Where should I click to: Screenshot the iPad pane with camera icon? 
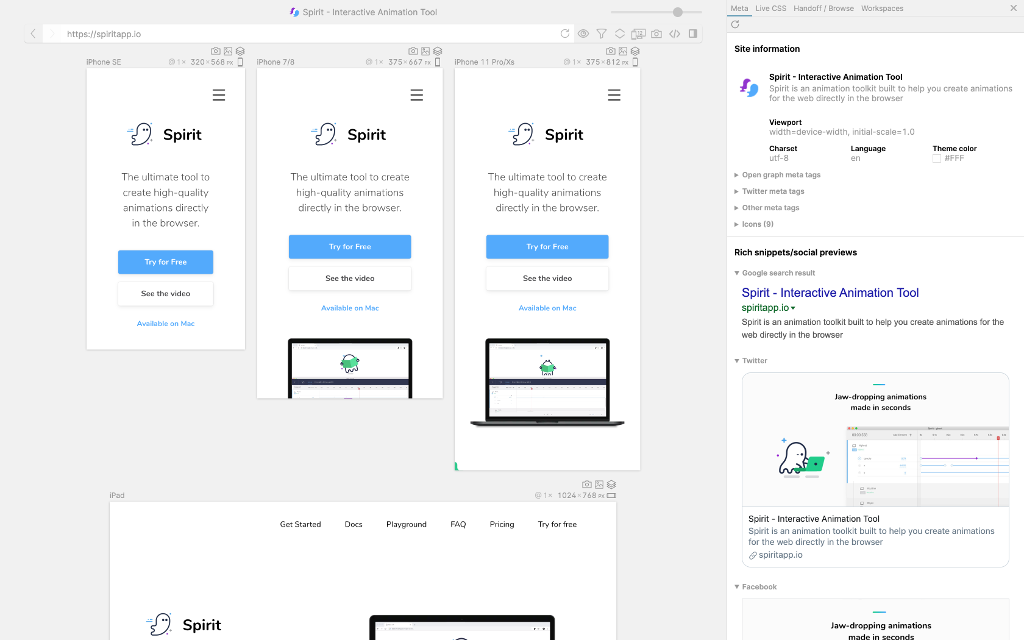586,485
